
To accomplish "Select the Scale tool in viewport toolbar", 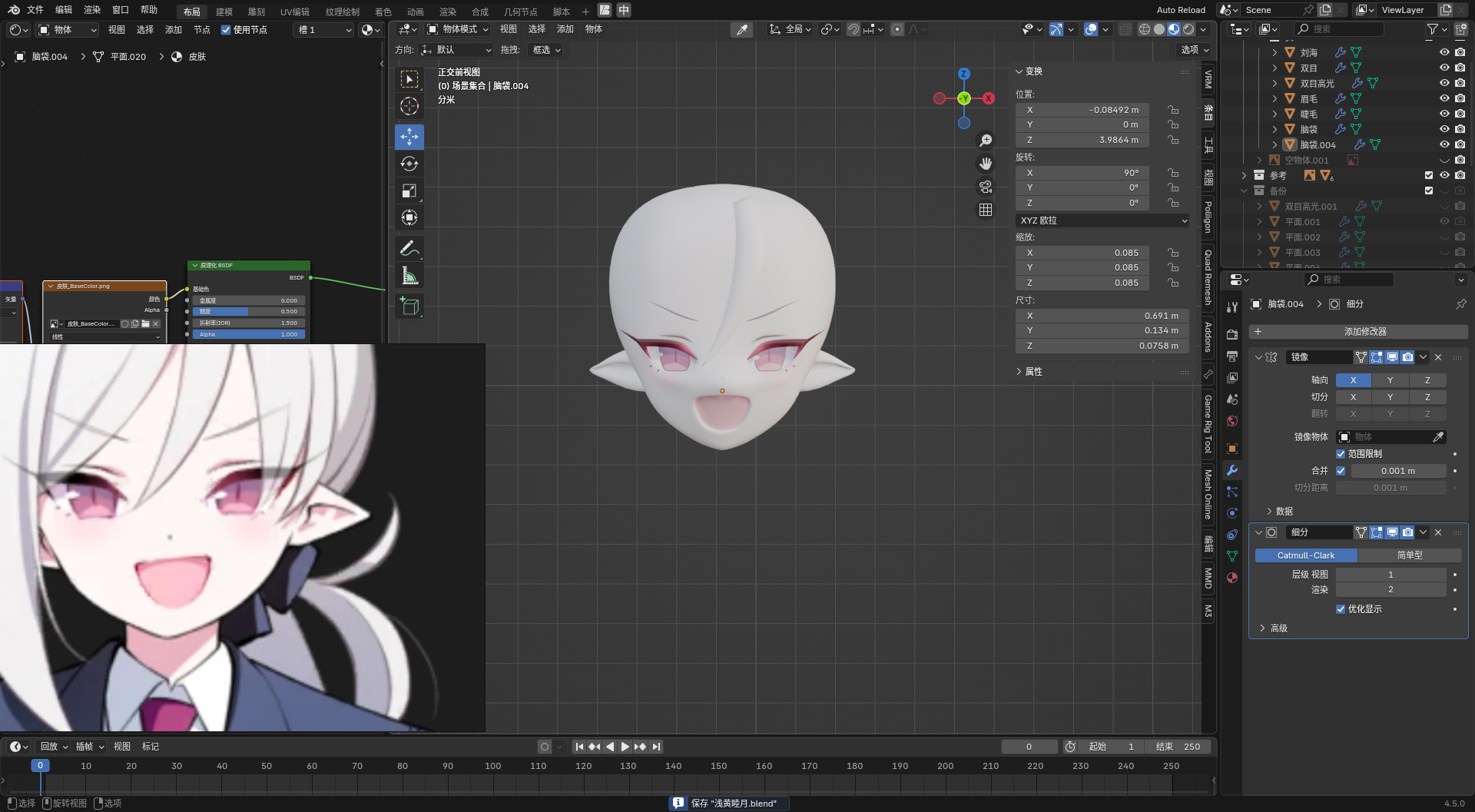I will 409,191.
